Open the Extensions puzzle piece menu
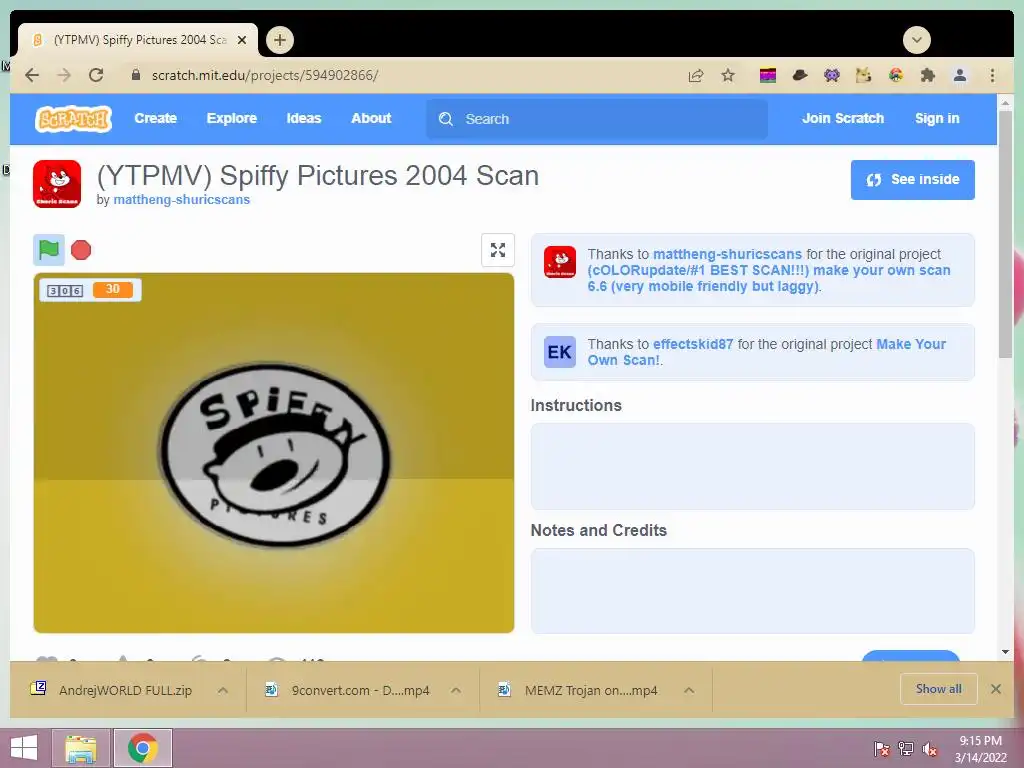Screen dimensions: 1024x768 click(927, 76)
